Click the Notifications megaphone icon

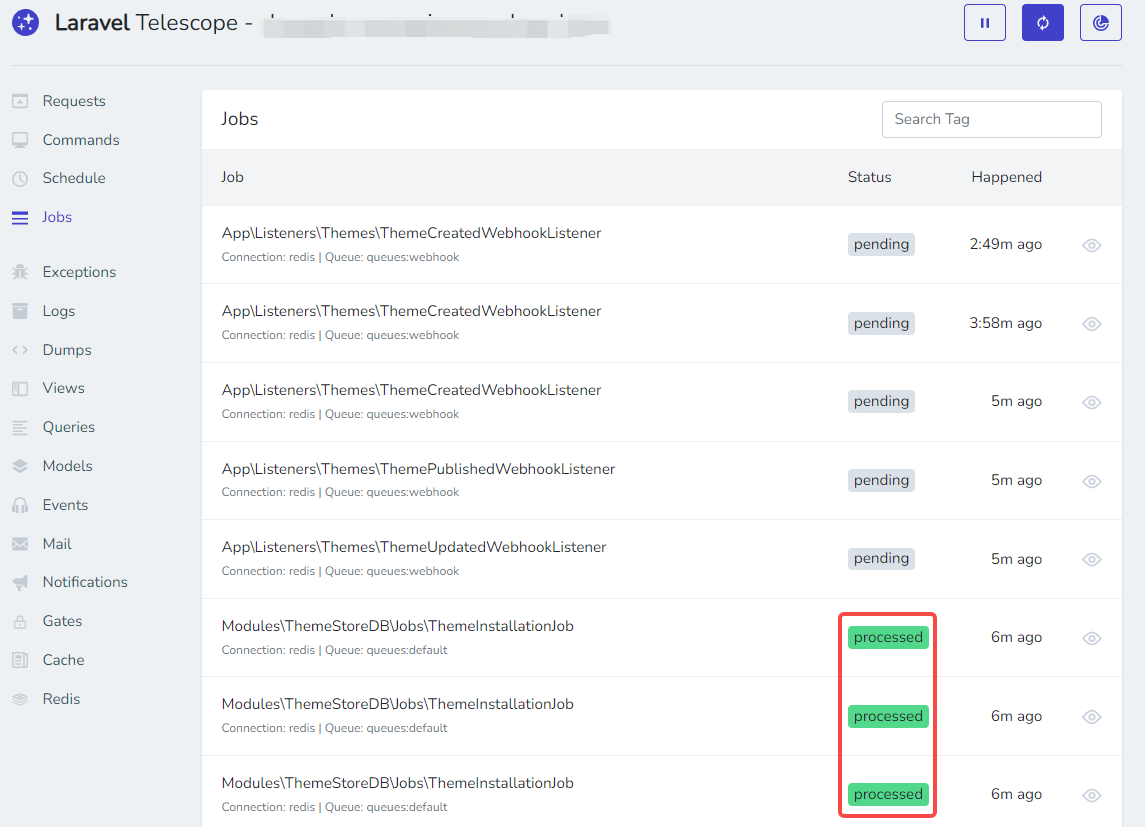(20, 583)
